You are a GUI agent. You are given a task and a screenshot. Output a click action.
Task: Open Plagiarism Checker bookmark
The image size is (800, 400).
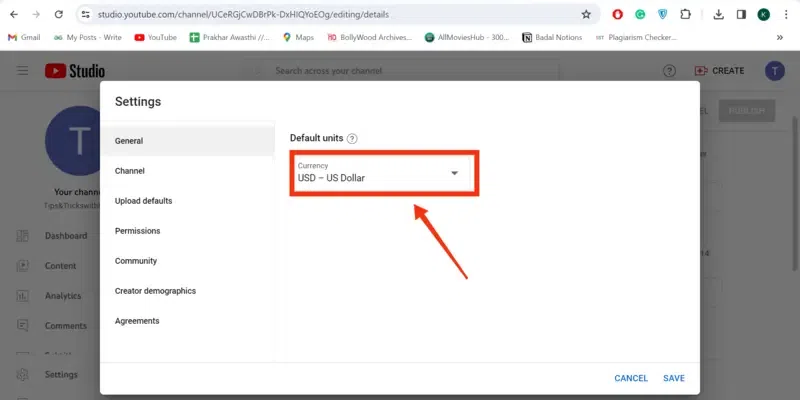coord(636,37)
